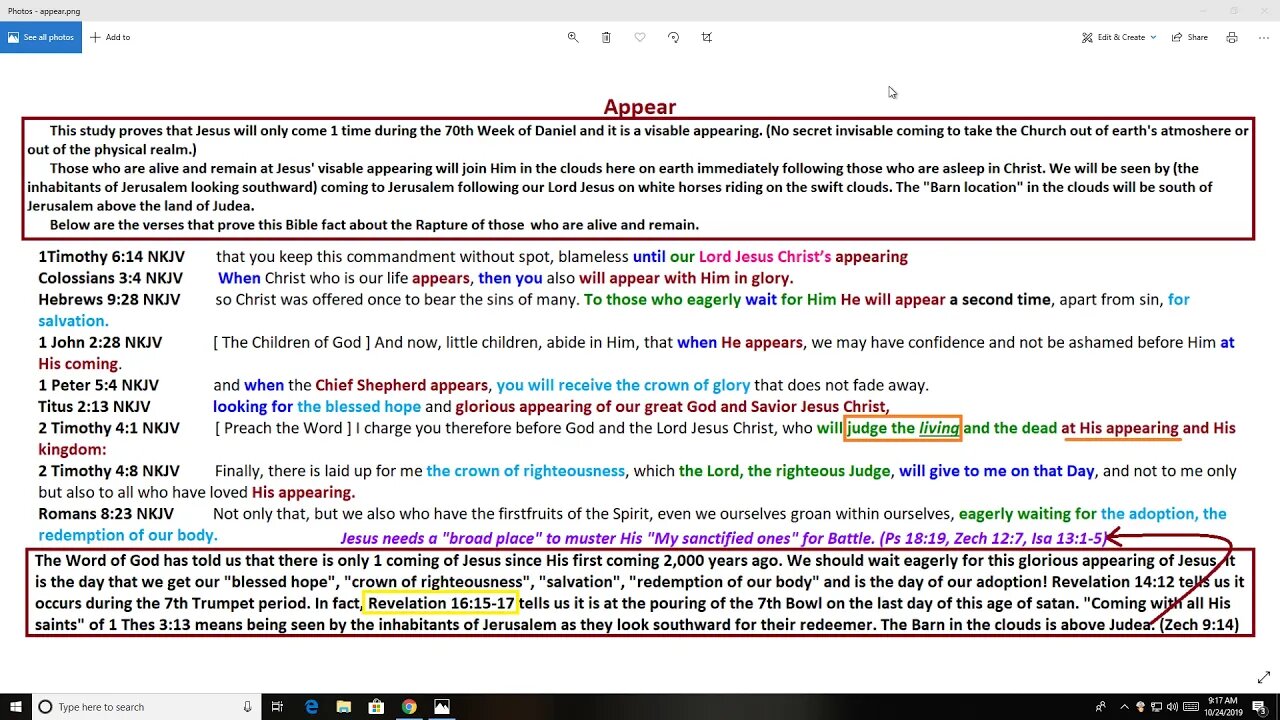Expand hidden system tray icons chevron

tap(1125, 707)
